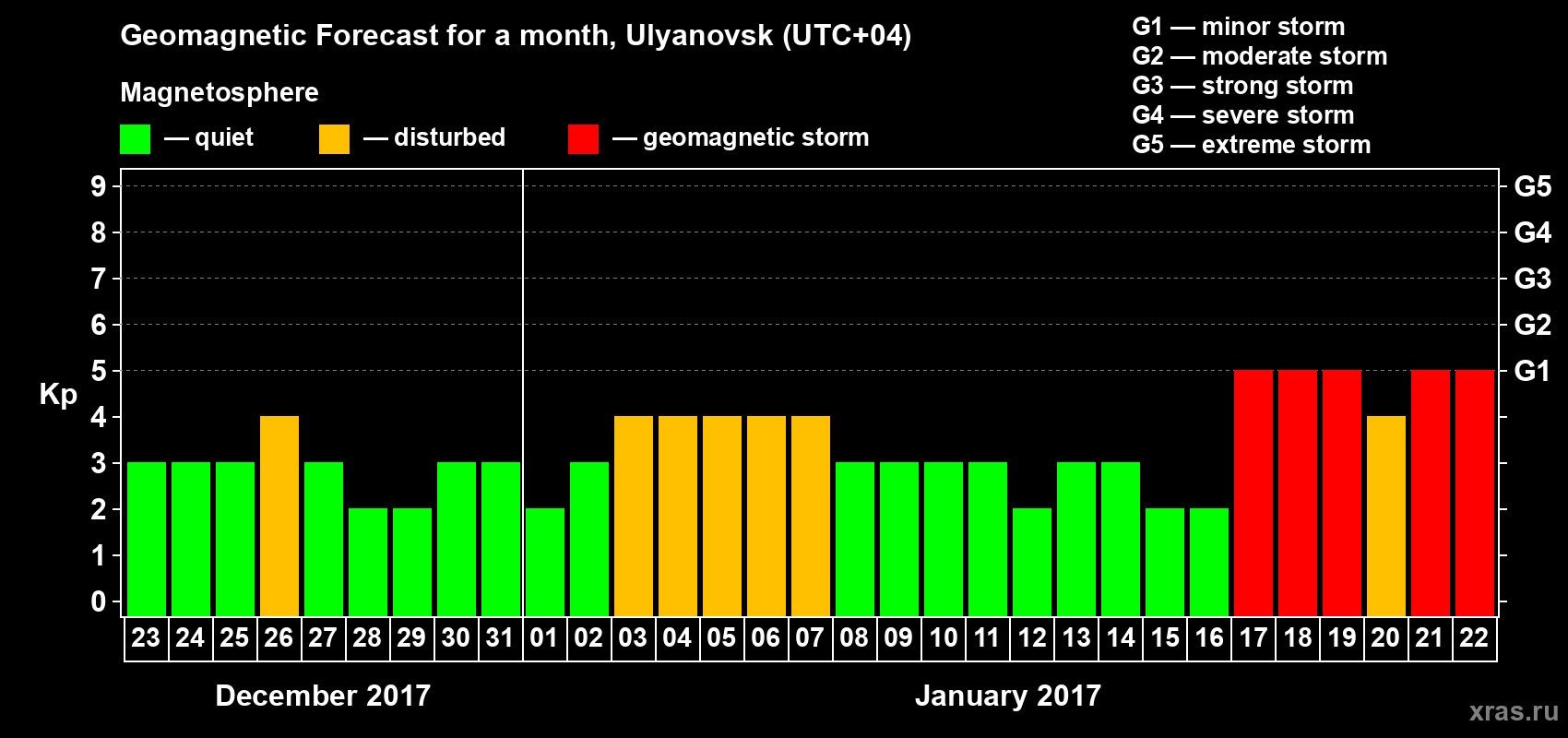Click the G1 label on right axis
Image resolution: width=1568 pixels, height=738 pixels.
coord(1533,371)
